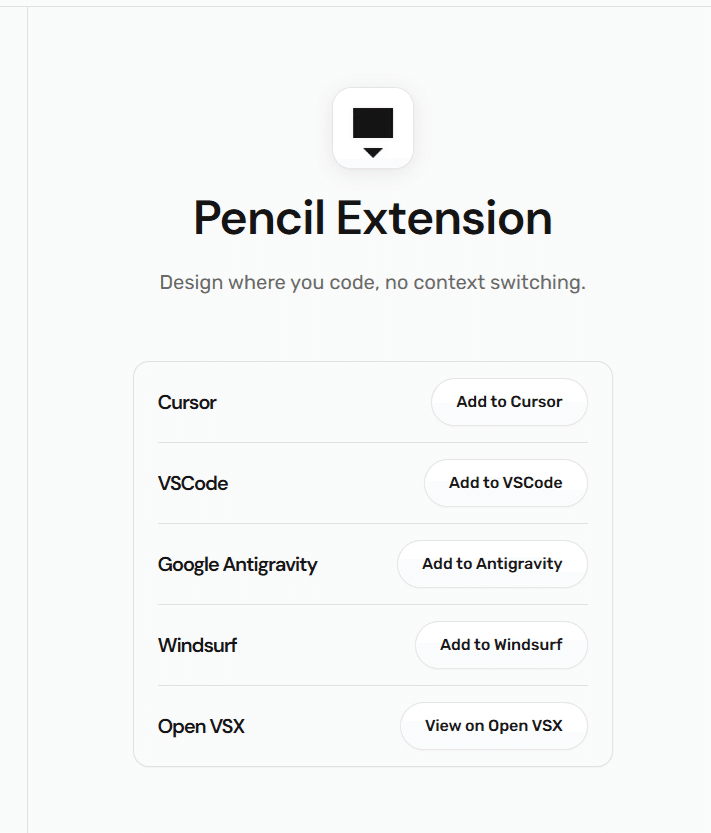Click the word Pencil in the title
This screenshot has height=833, width=711.
(258, 218)
